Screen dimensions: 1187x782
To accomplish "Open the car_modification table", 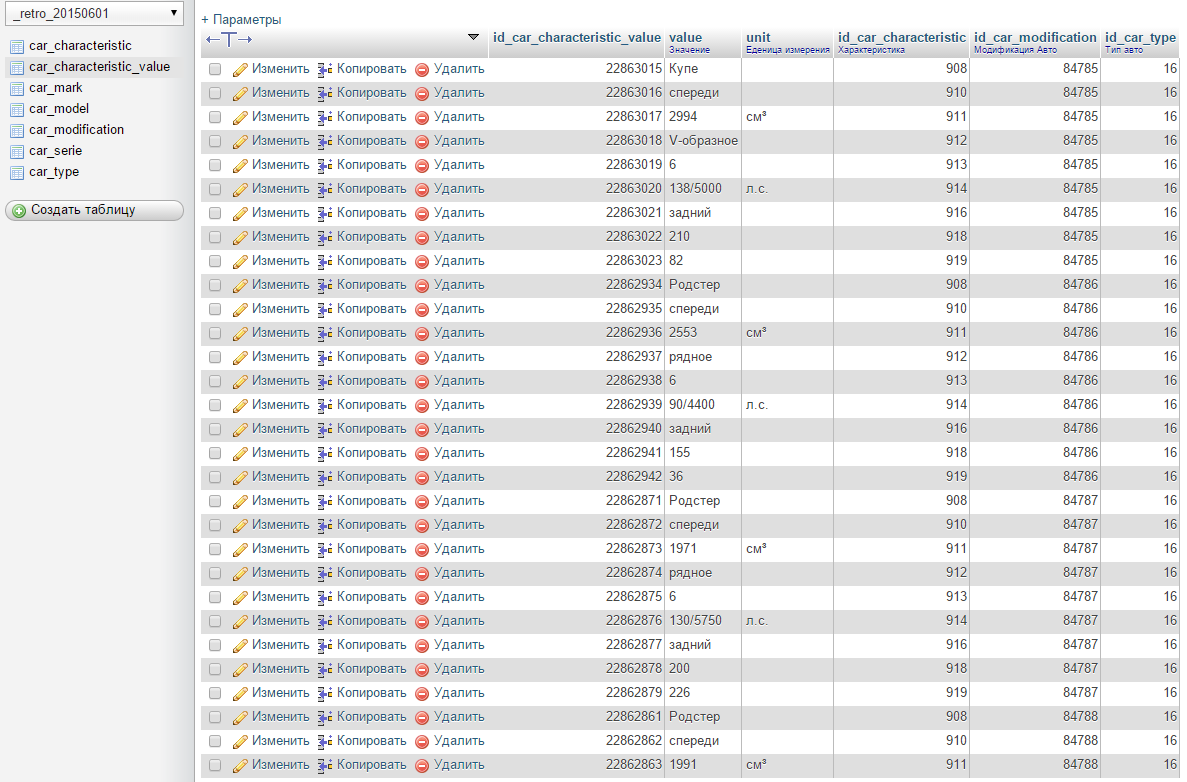I will 76,129.
